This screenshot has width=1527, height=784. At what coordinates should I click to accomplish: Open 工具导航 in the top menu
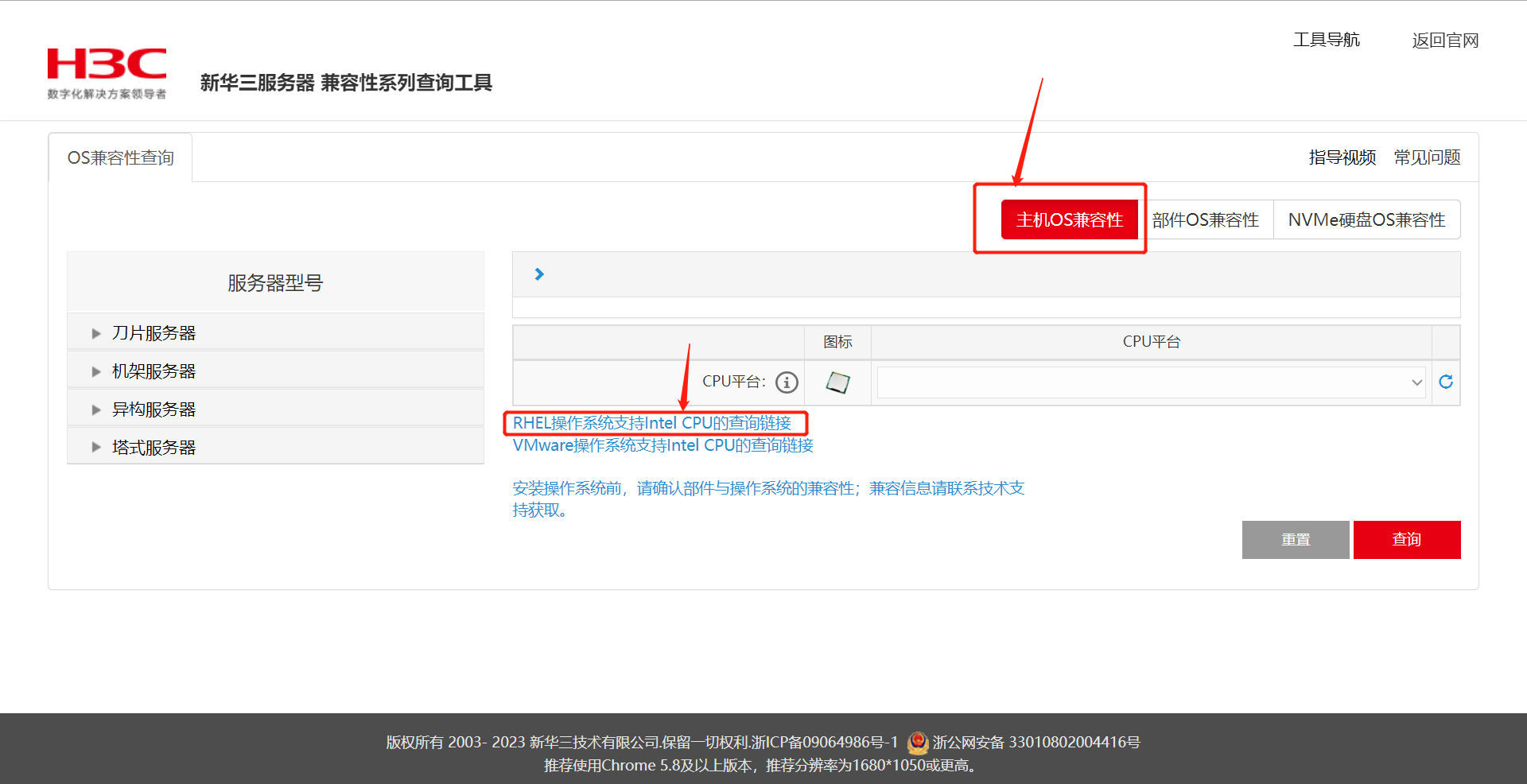pyautogui.click(x=1327, y=40)
